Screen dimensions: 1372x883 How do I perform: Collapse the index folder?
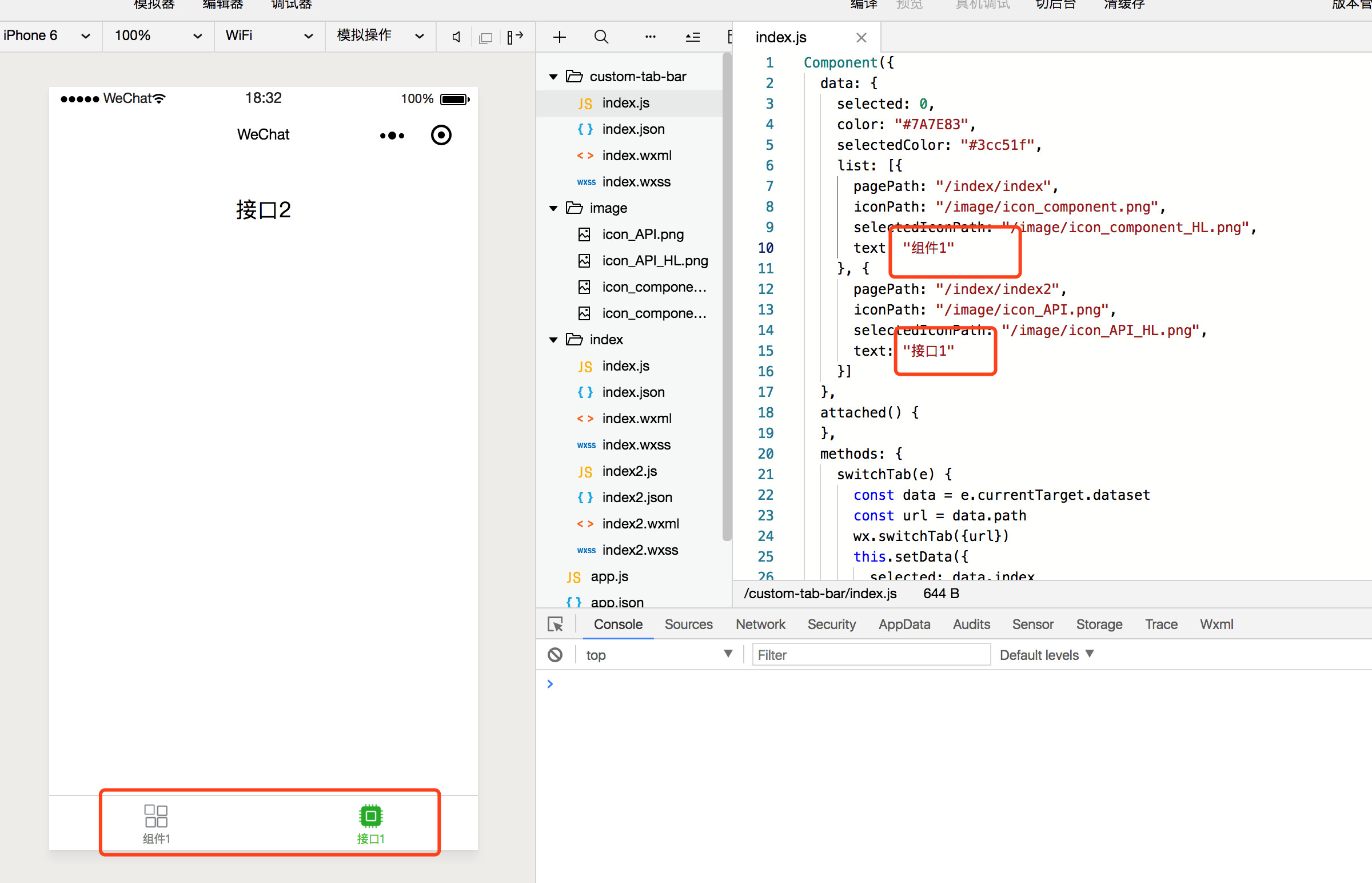[x=553, y=340]
